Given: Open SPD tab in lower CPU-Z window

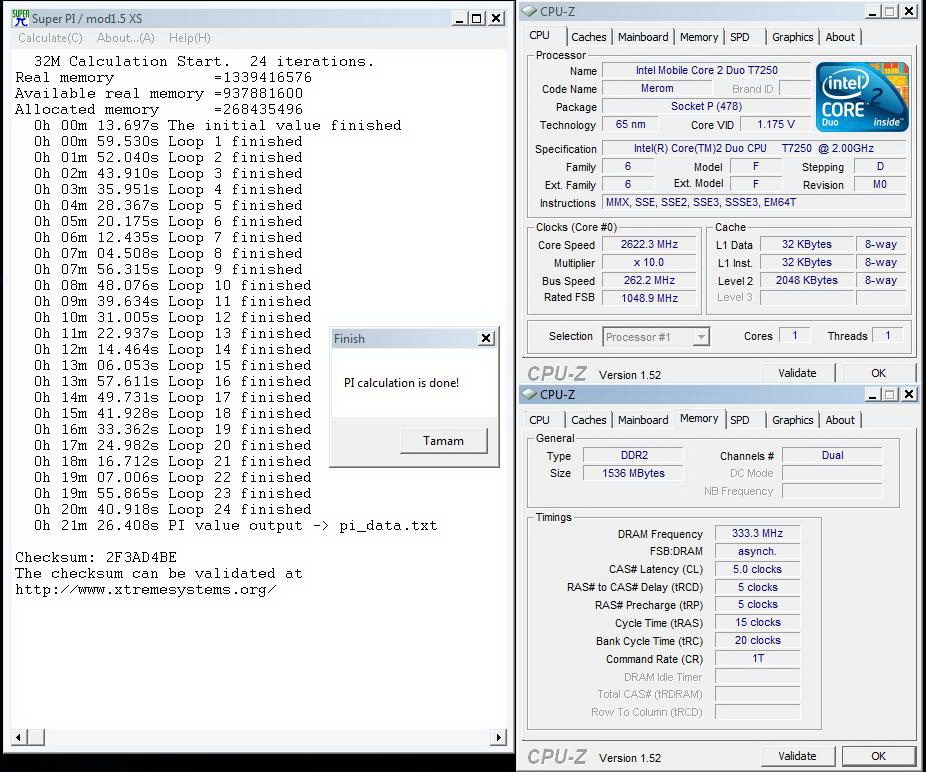Looking at the screenshot, I should tap(740, 419).
